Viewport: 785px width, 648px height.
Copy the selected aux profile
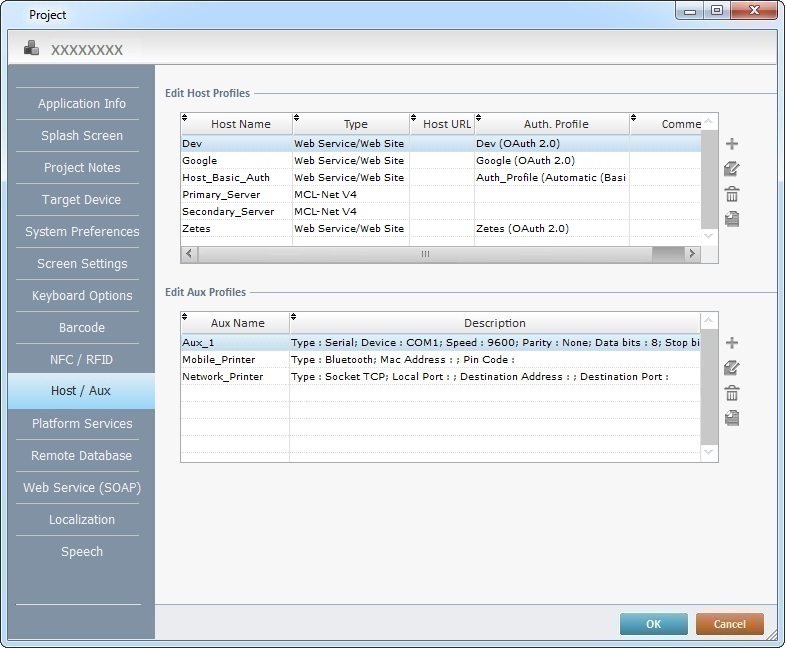732,418
